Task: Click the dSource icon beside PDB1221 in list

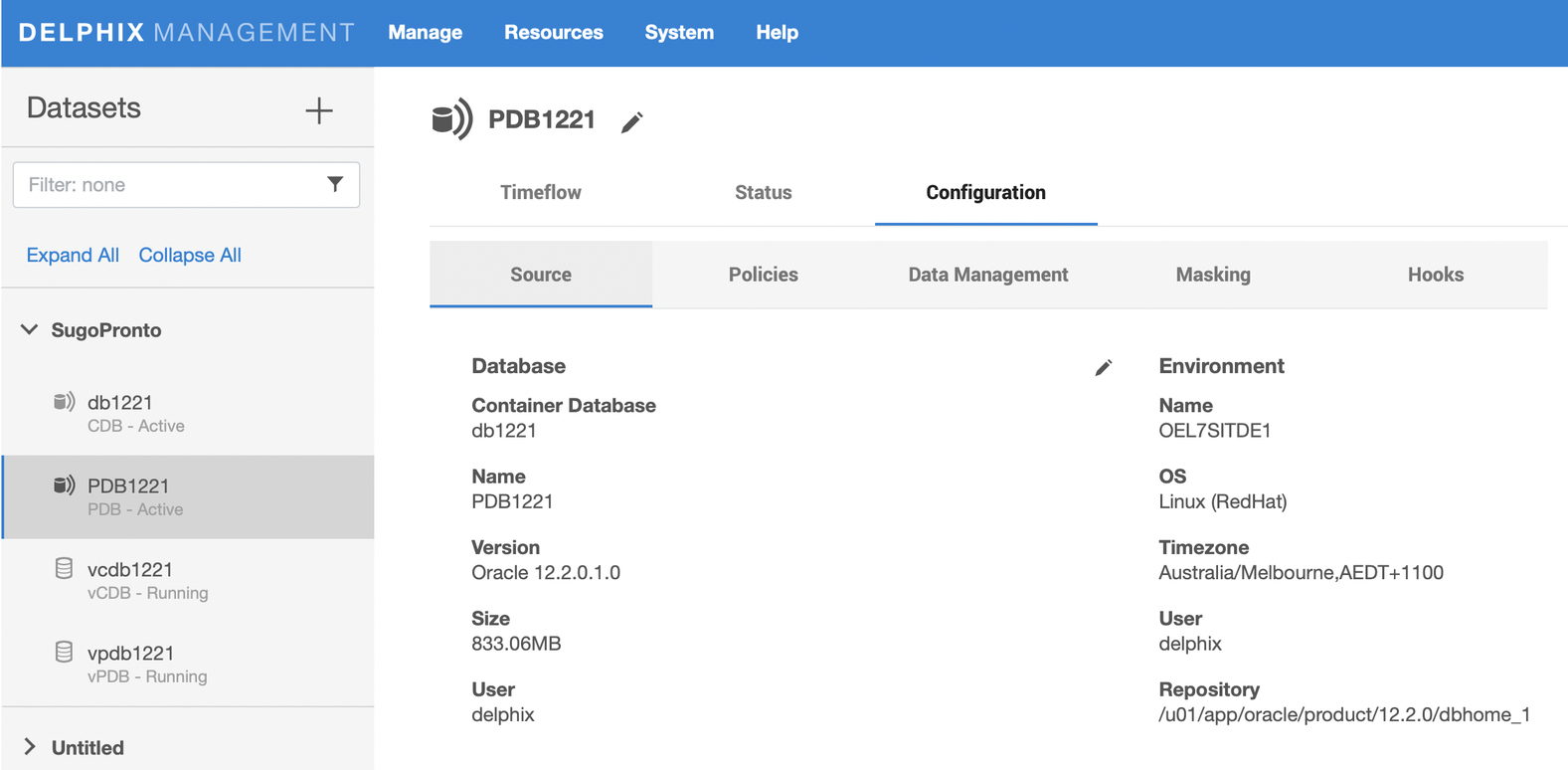Action: click(x=64, y=485)
